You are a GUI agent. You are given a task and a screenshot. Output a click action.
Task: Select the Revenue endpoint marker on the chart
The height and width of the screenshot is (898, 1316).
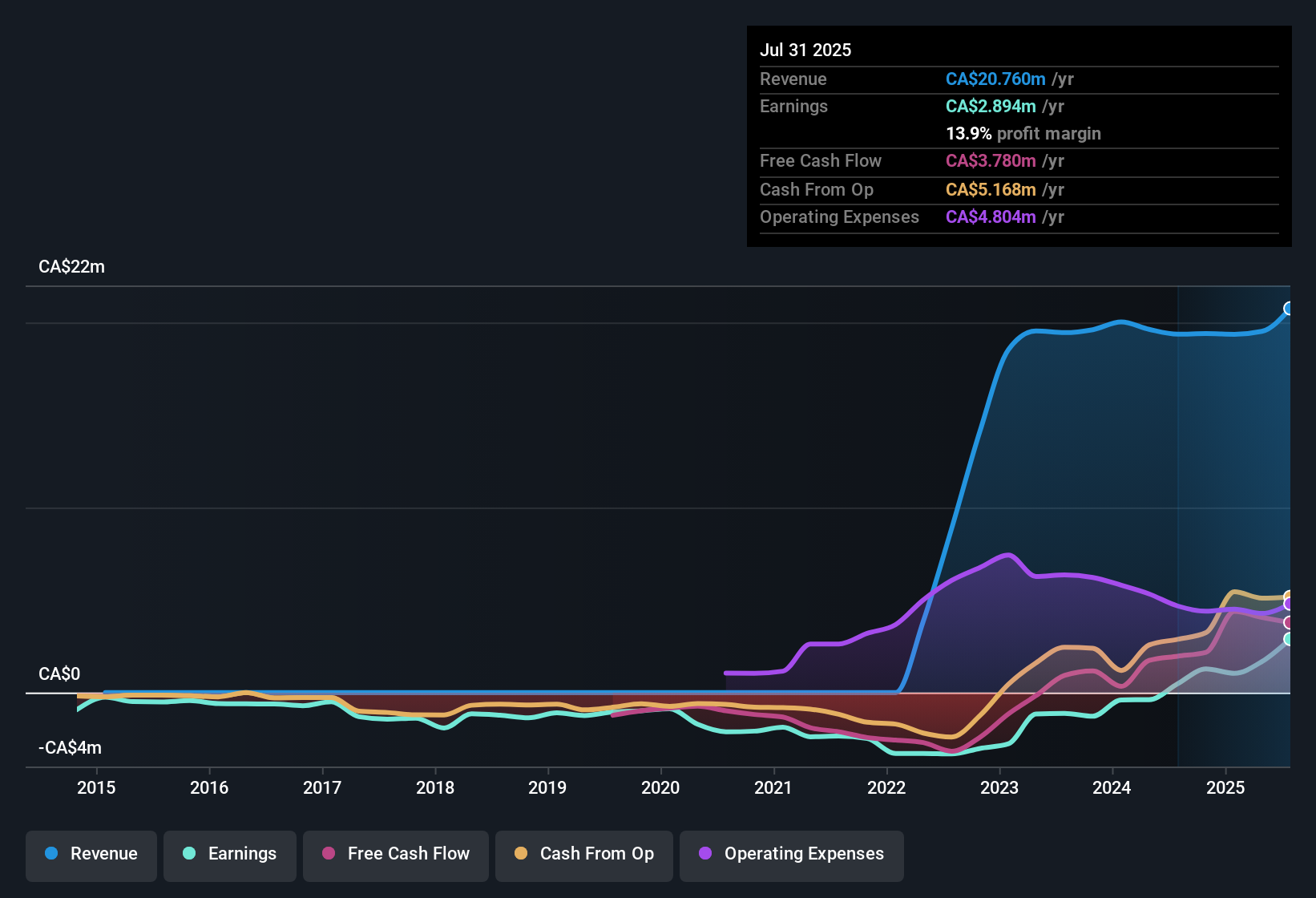coord(1288,309)
